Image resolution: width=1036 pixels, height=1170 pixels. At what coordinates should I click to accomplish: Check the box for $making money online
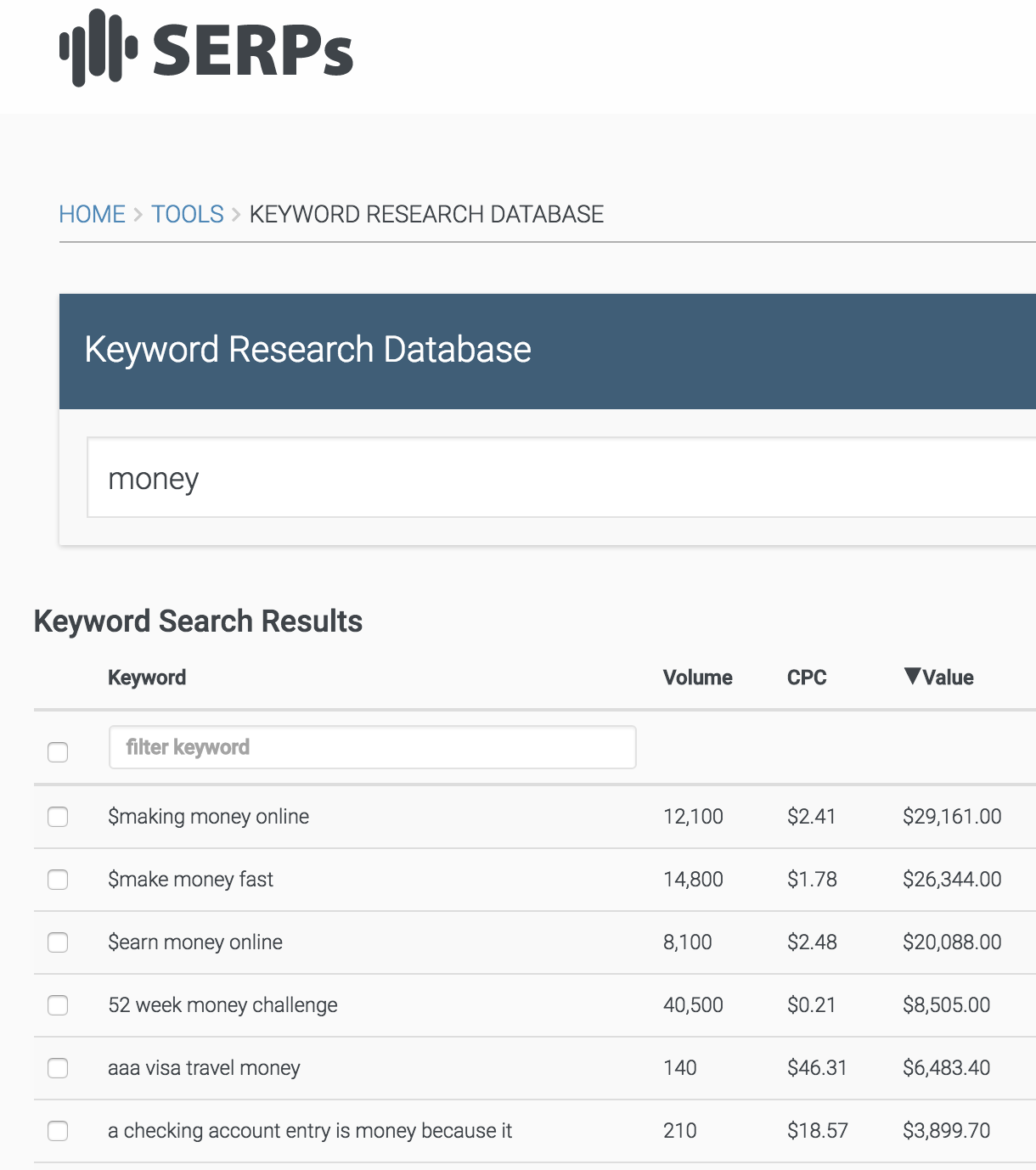pos(58,817)
